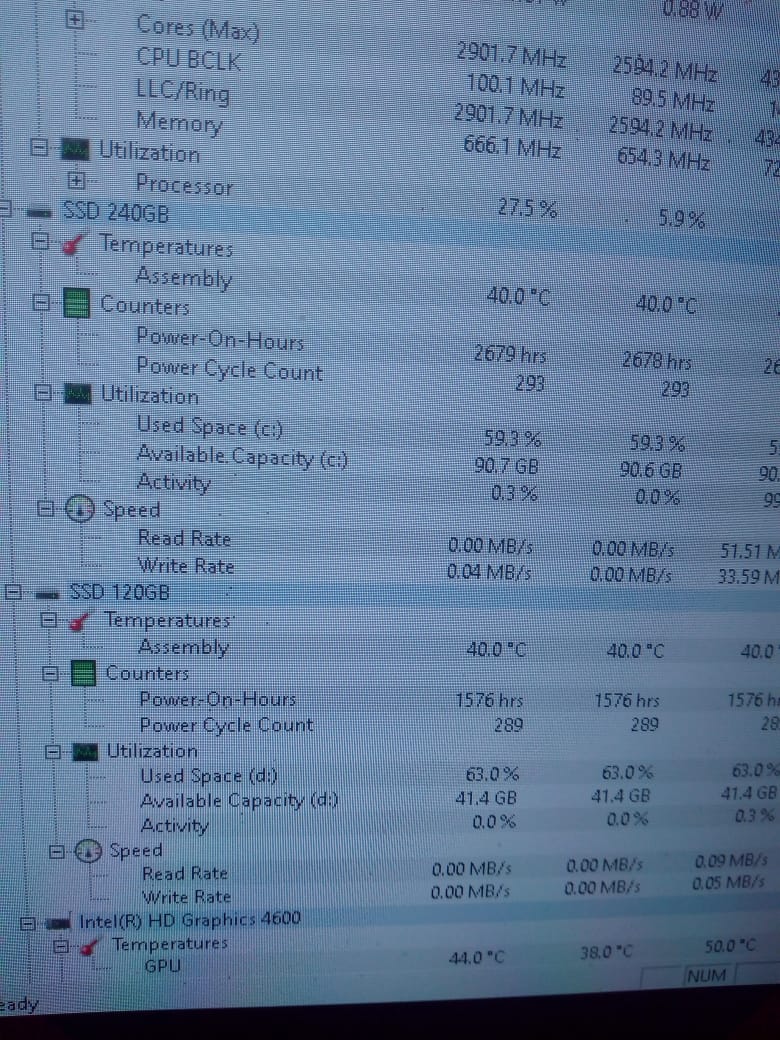Click GPU chip icon beside Intel HD Graphics 4600
Image resolution: width=780 pixels, height=1040 pixels.
[60, 923]
